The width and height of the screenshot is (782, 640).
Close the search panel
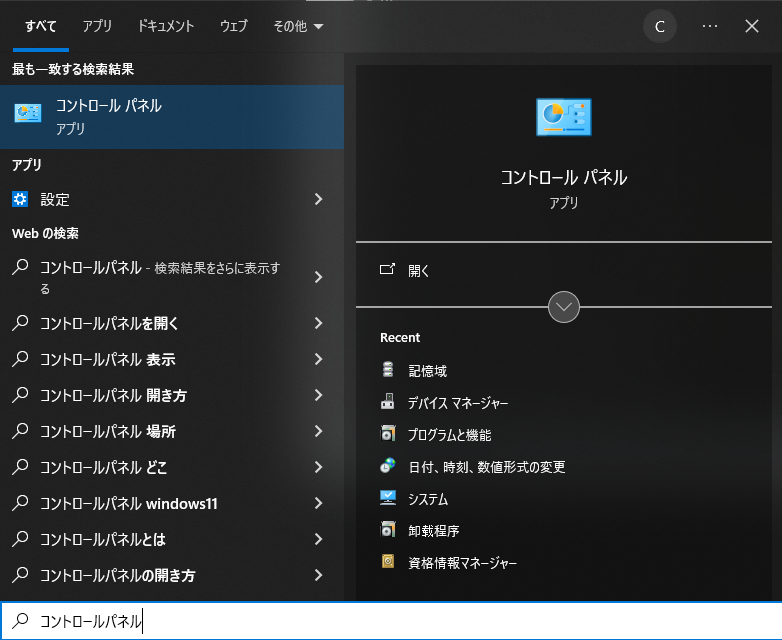[x=752, y=26]
